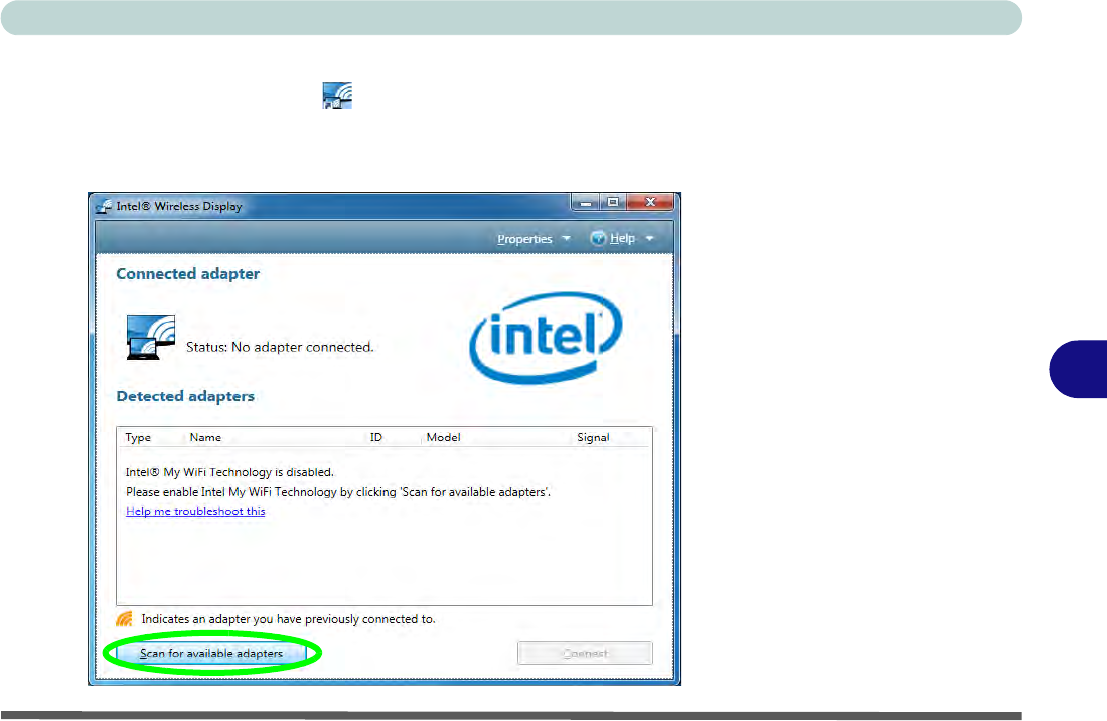Open the Help me troubleshoot this link
The width and height of the screenshot is (1107, 721).
coord(196,511)
